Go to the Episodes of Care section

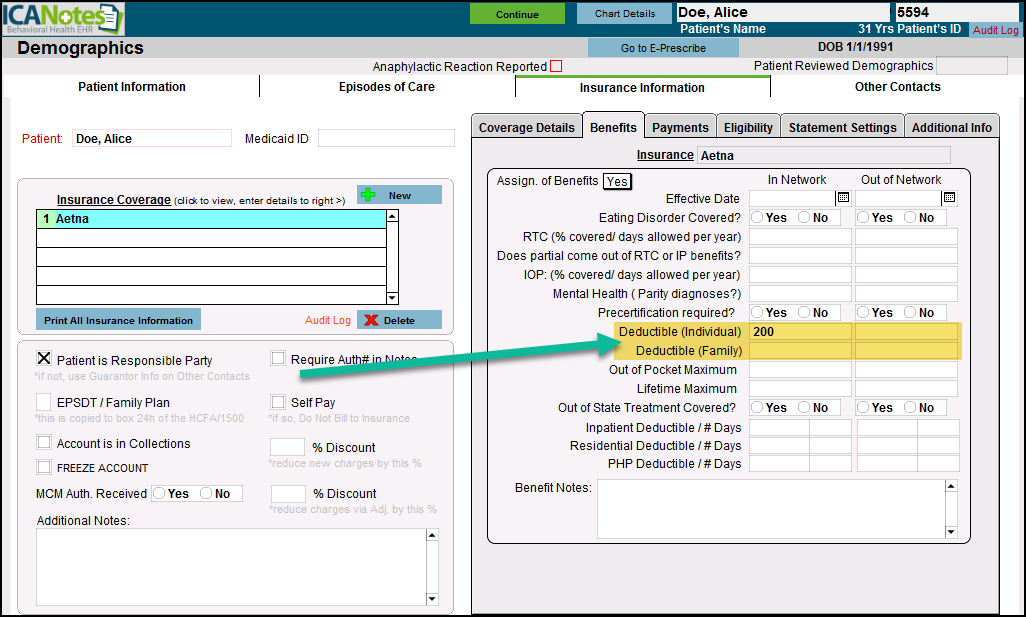tap(386, 87)
